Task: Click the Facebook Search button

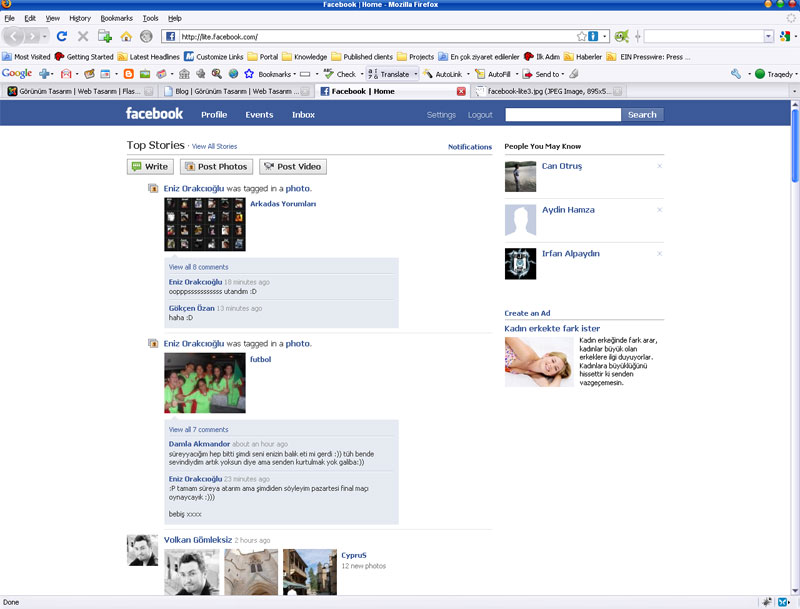Action: 642,115
